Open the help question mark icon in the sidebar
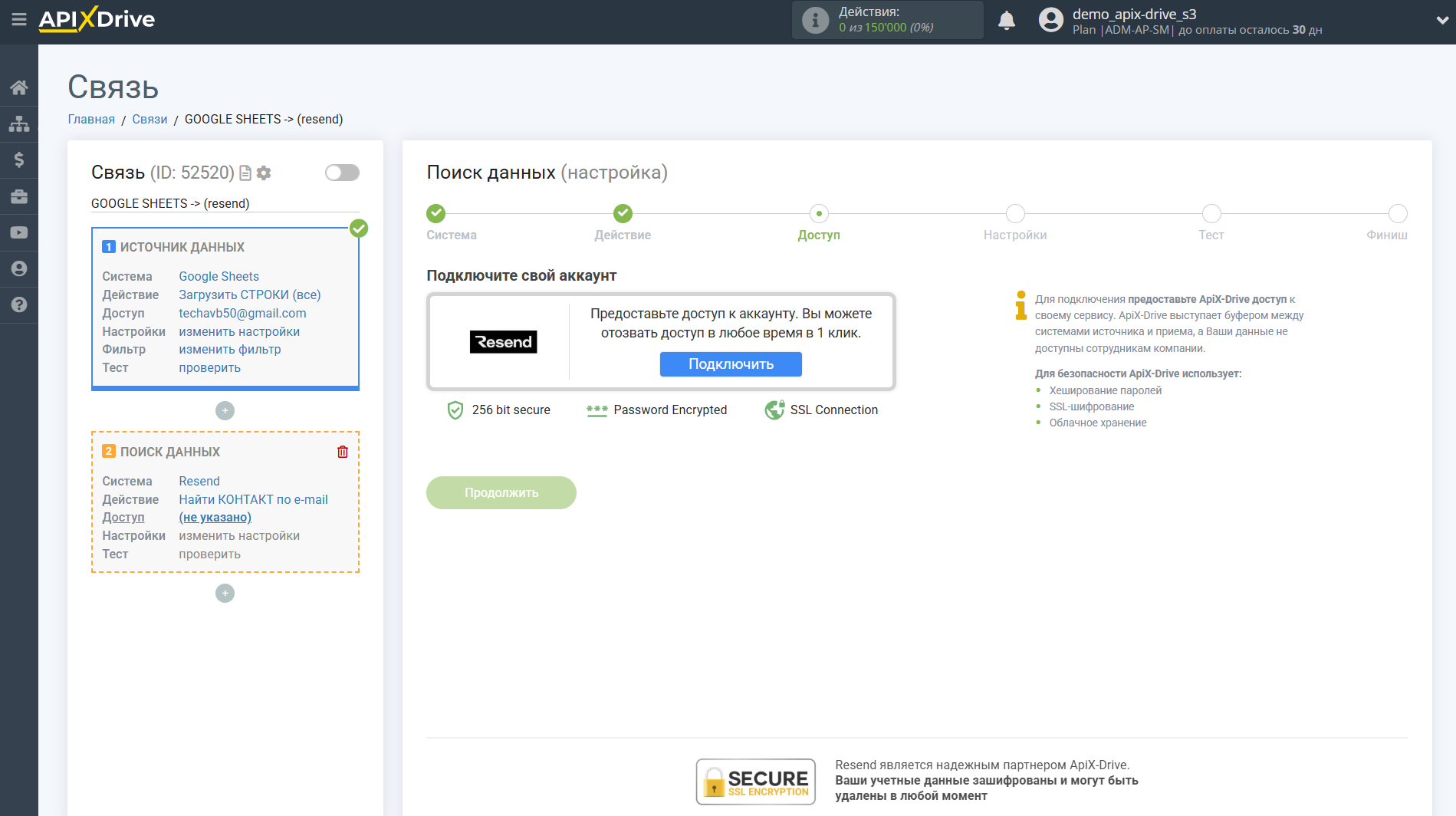1456x816 pixels. 18,304
